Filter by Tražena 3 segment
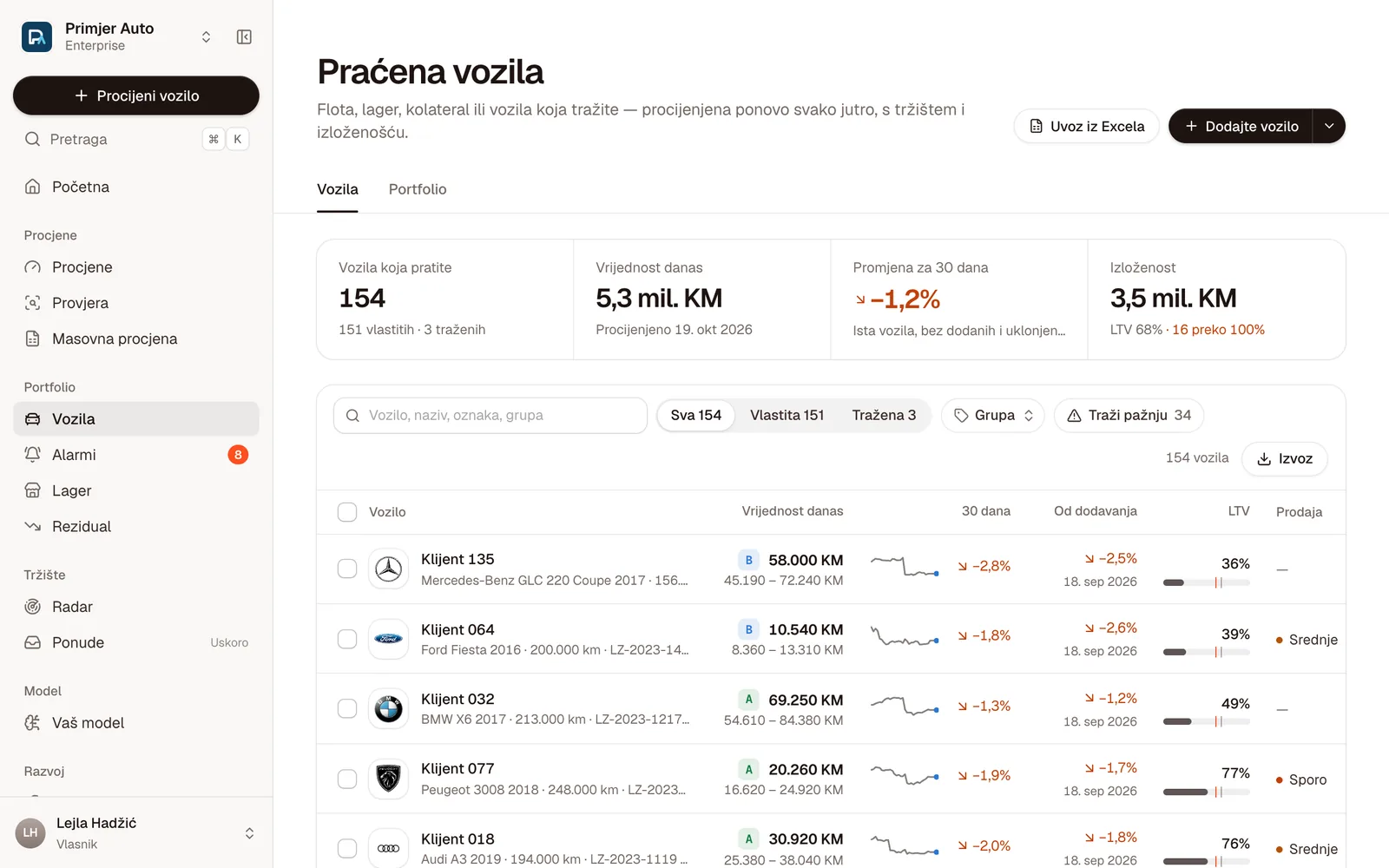Screen dimensions: 1389x868 884,415
